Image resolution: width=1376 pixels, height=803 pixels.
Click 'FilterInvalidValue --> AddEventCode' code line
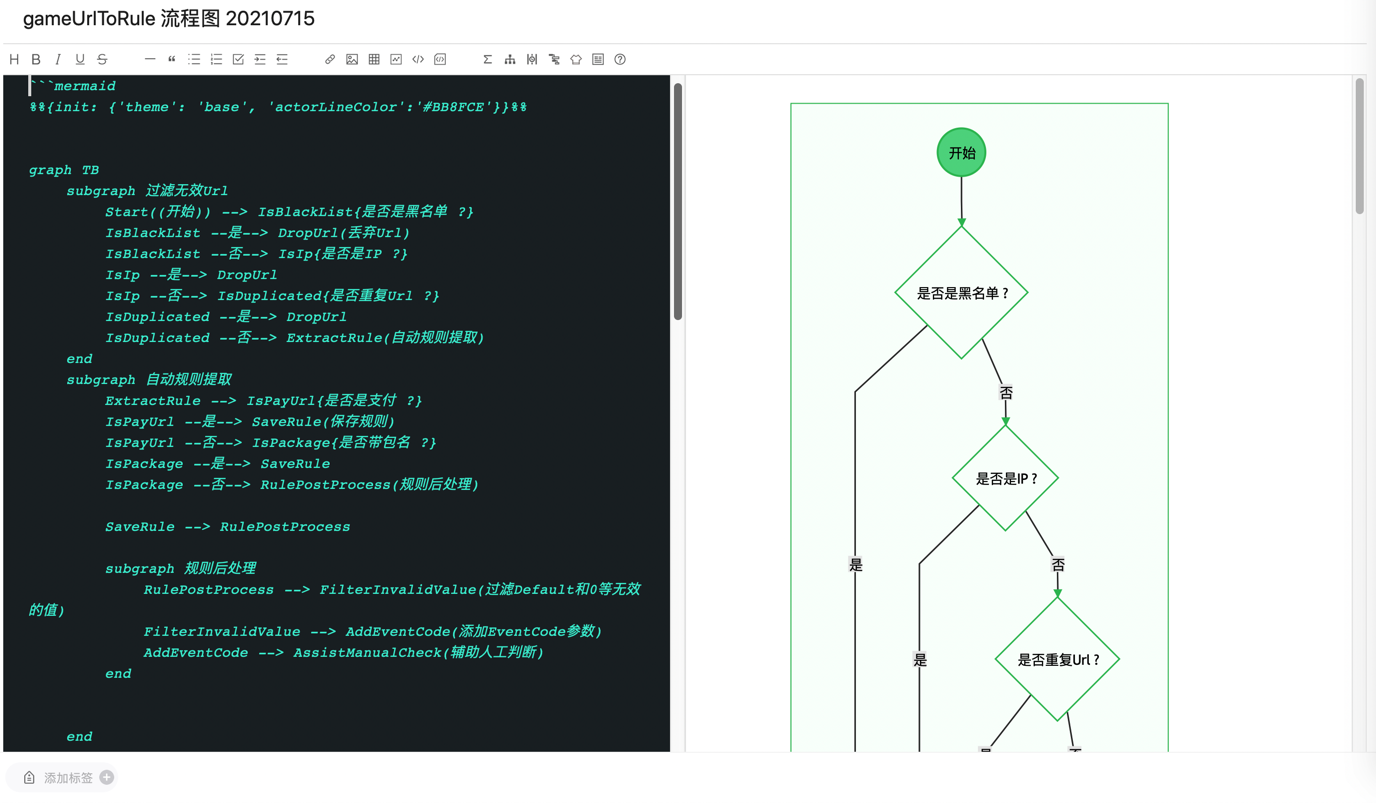tap(372, 632)
